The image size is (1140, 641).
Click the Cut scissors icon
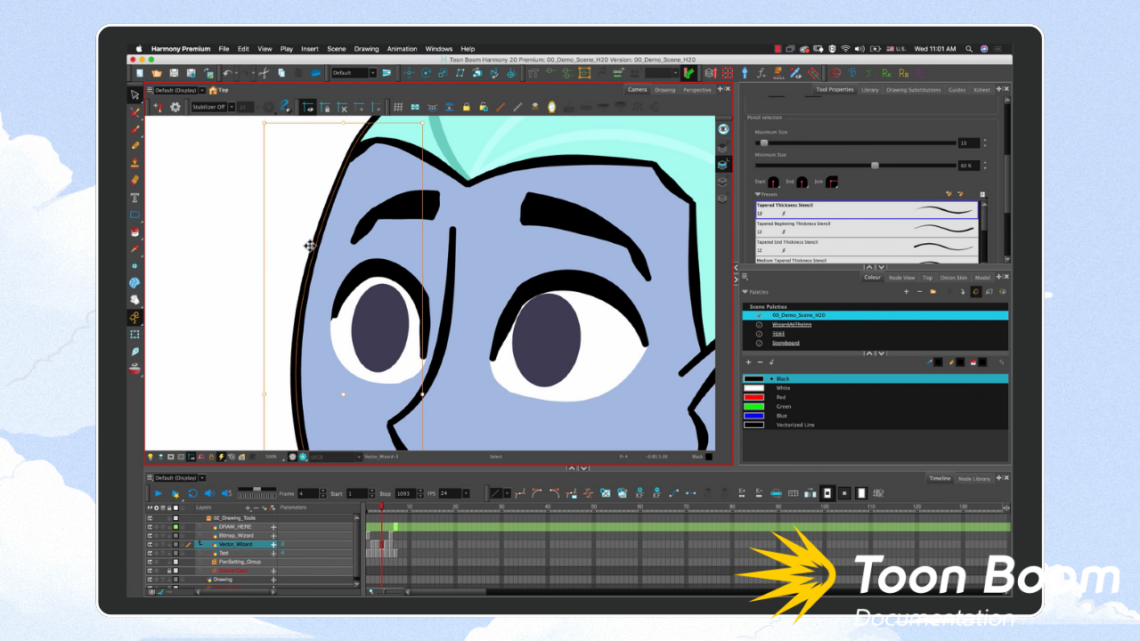(264, 73)
